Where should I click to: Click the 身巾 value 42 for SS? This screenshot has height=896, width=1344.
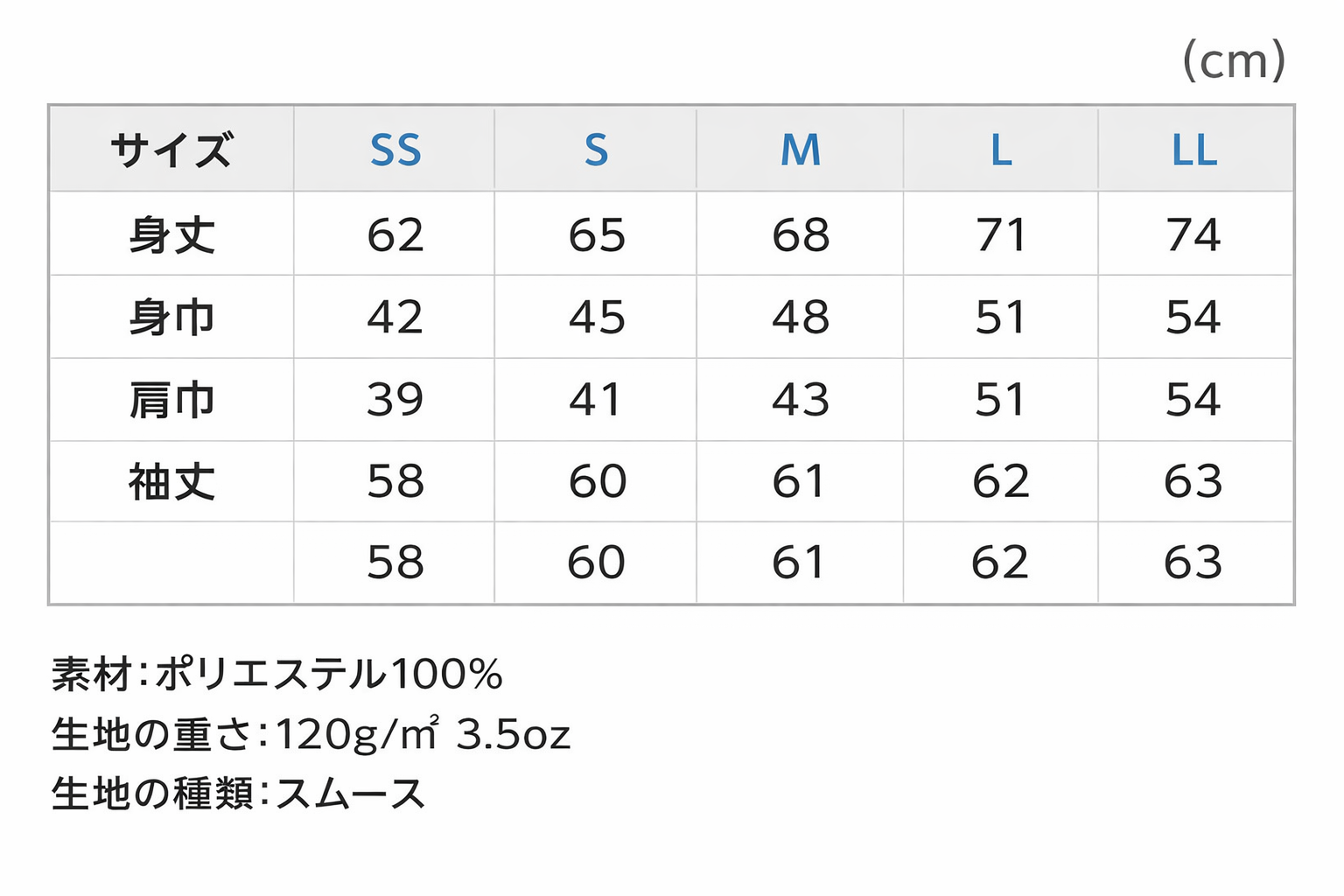coord(395,317)
